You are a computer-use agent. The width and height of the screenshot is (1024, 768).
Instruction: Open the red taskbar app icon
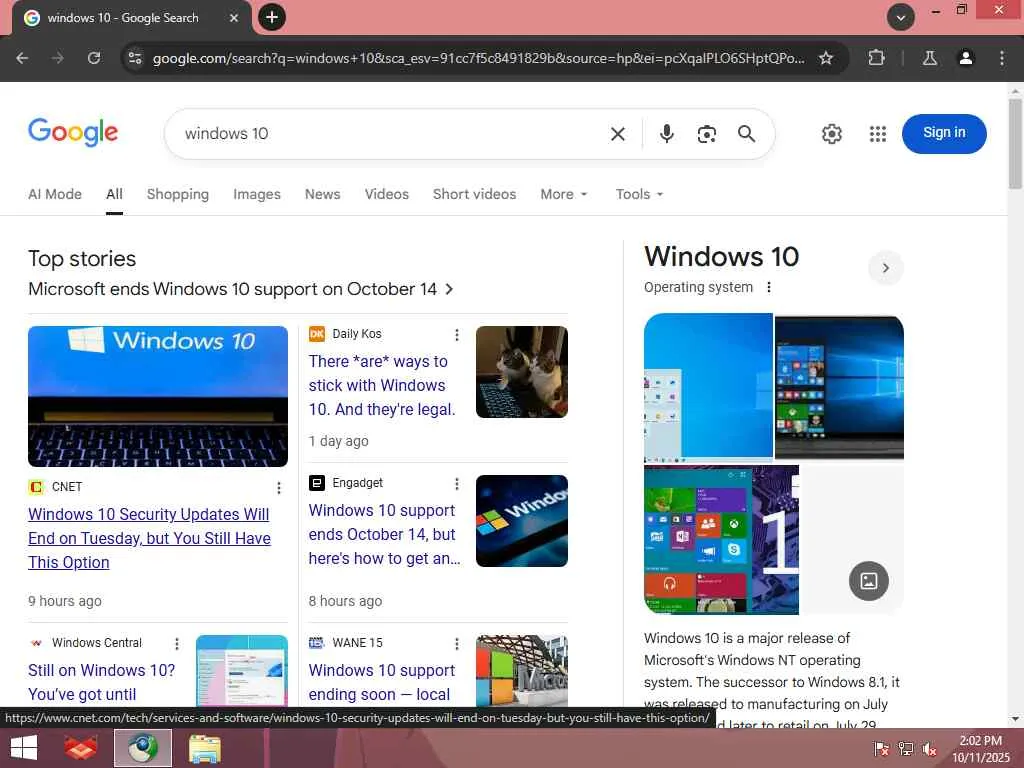point(82,748)
